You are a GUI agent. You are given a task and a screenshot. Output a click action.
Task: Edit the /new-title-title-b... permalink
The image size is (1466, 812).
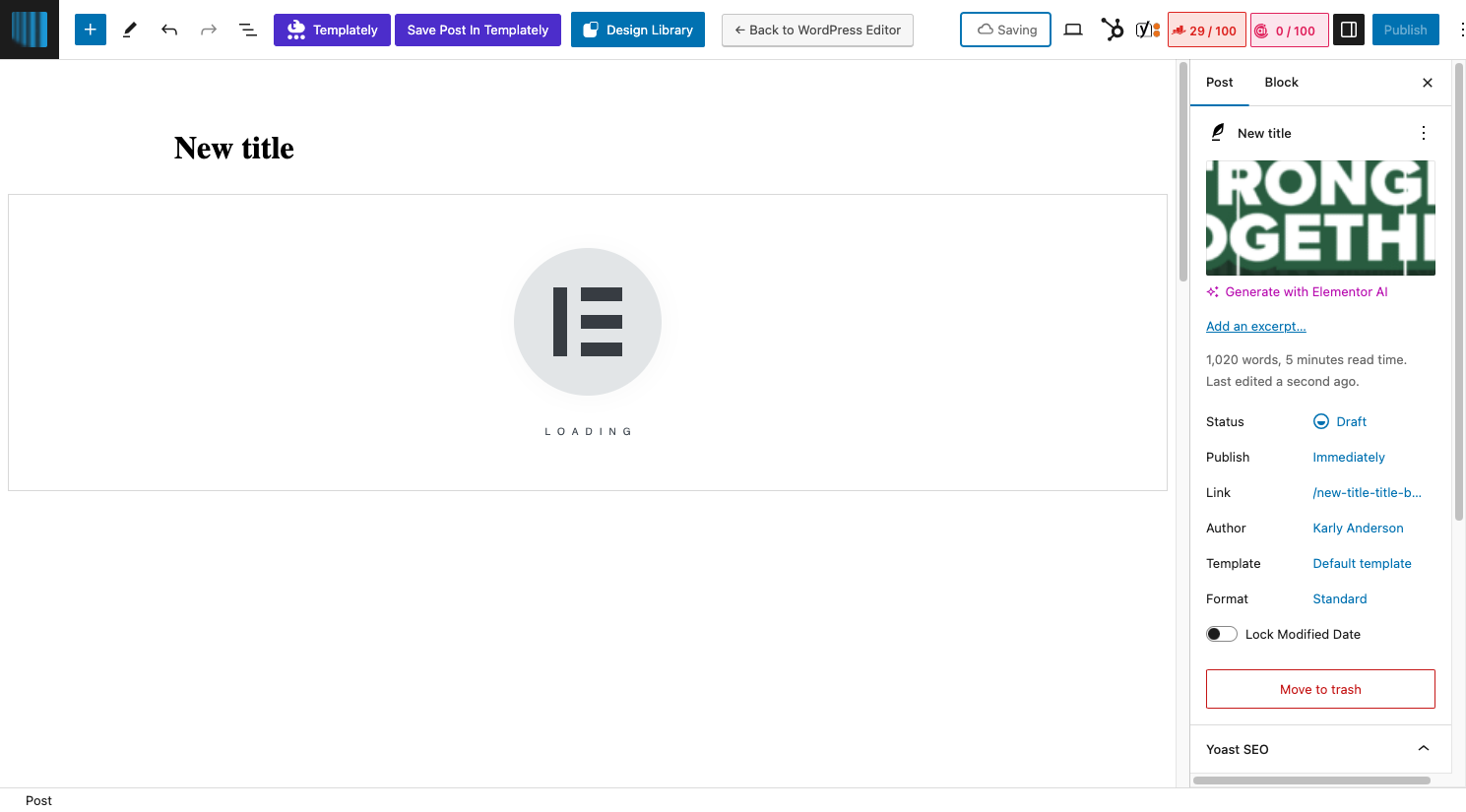tap(1367, 492)
